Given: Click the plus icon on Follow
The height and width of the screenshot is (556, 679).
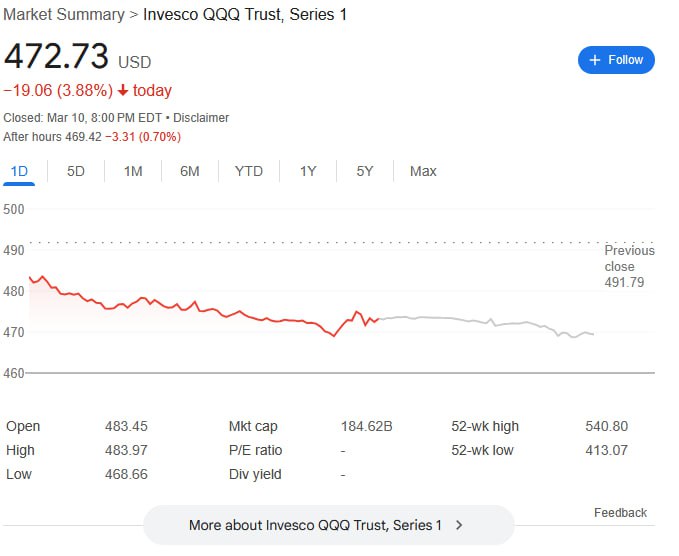Looking at the screenshot, I should [595, 60].
